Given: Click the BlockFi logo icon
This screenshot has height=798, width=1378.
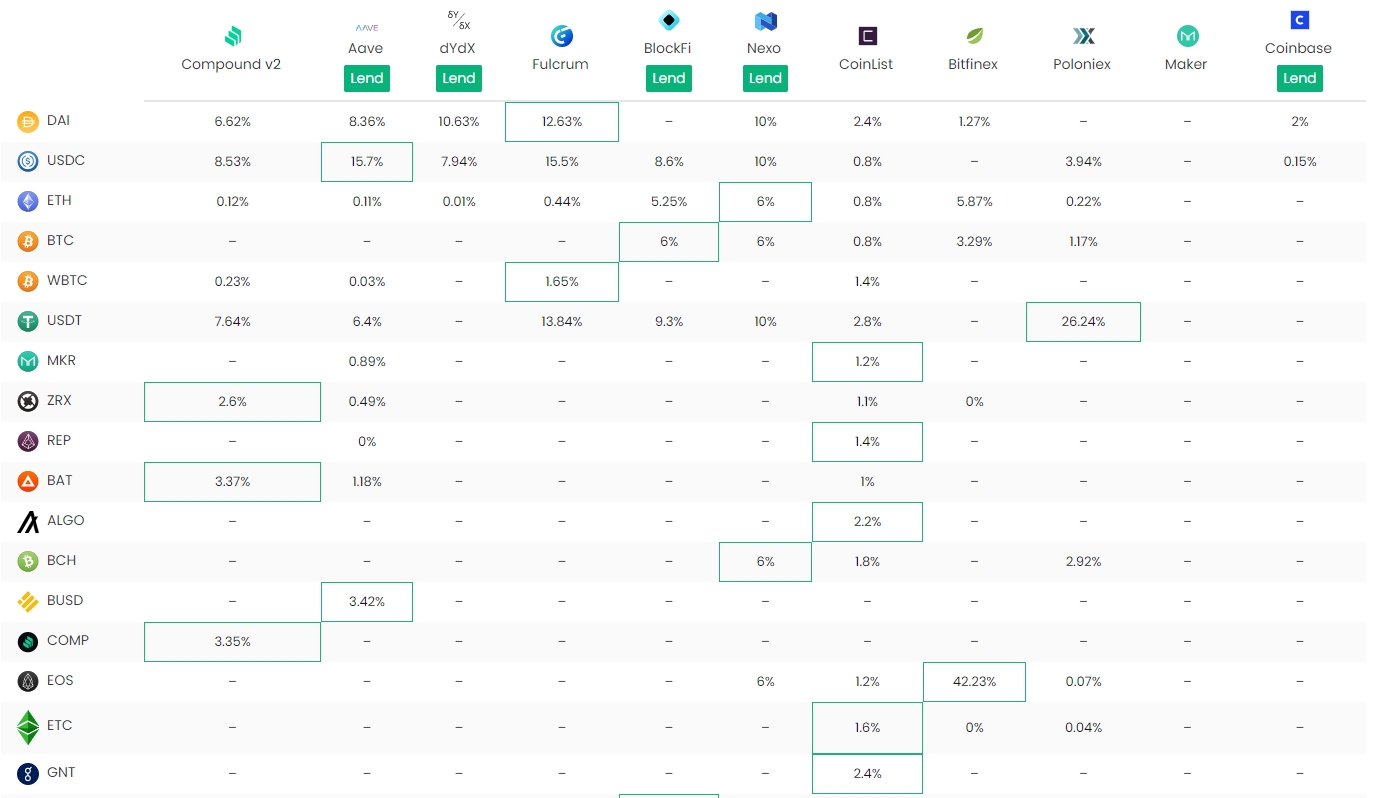Looking at the screenshot, I should tap(669, 20).
